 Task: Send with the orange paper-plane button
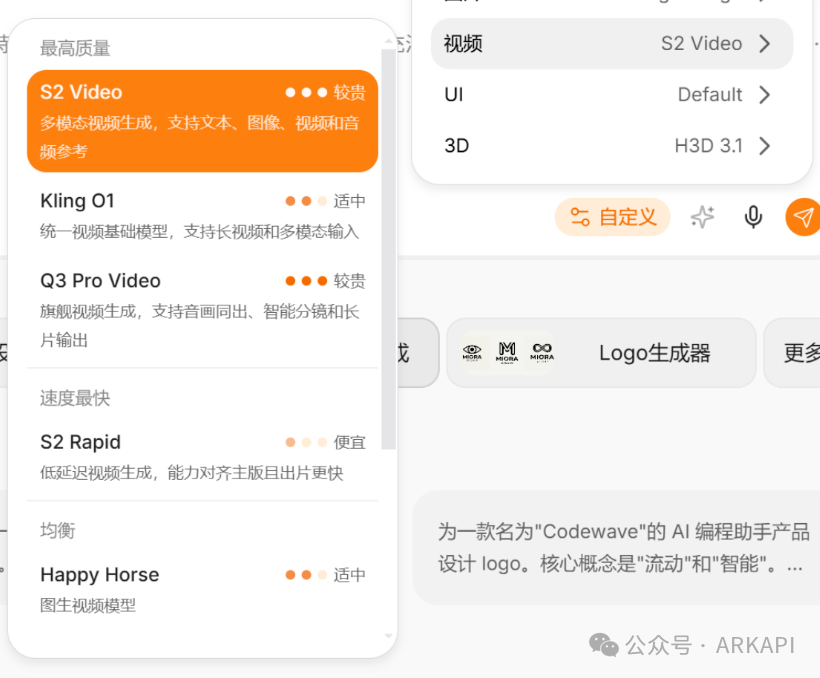[x=803, y=217]
